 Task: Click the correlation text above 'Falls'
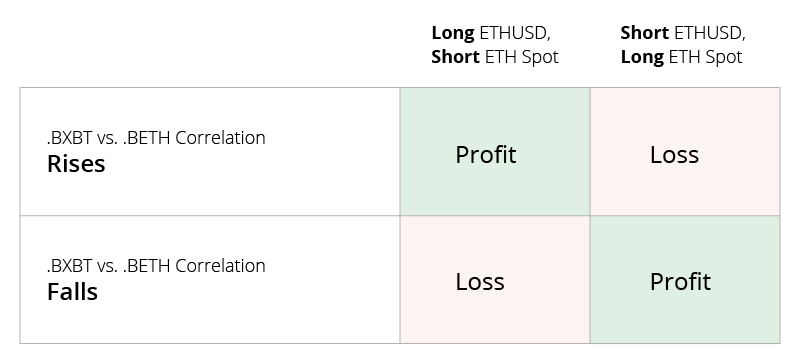pyautogui.click(x=156, y=265)
